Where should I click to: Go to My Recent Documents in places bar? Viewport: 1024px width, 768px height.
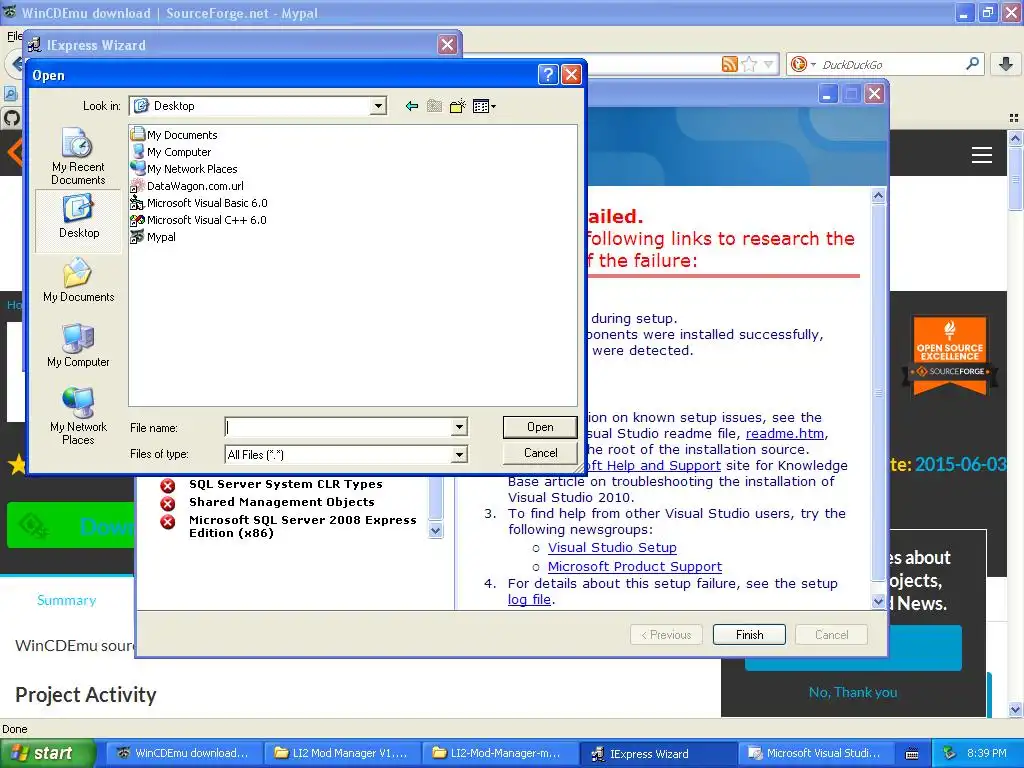click(x=78, y=156)
